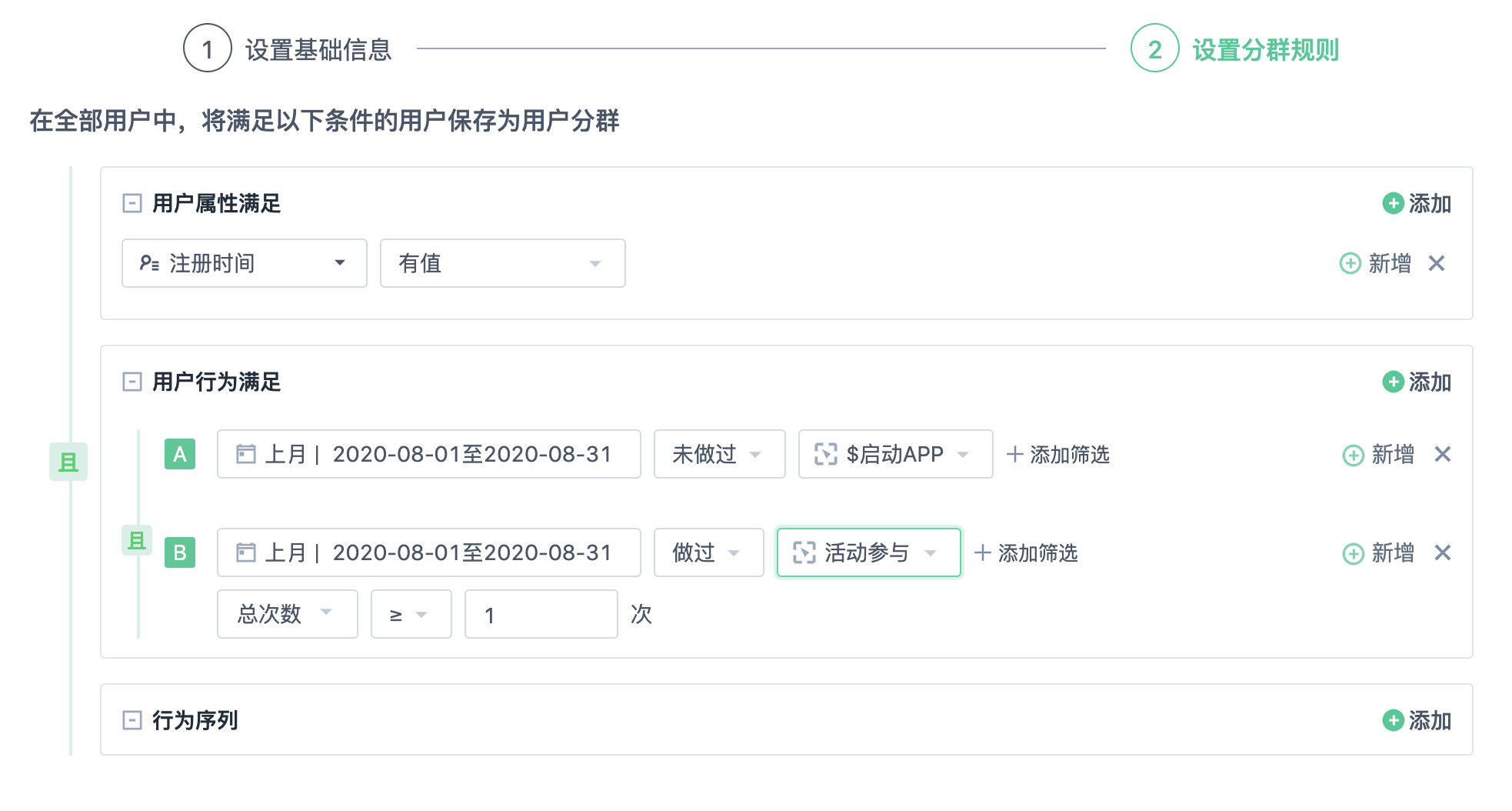Toggle the outer 且 logic operator
The image size is (1512, 811).
coord(68,462)
